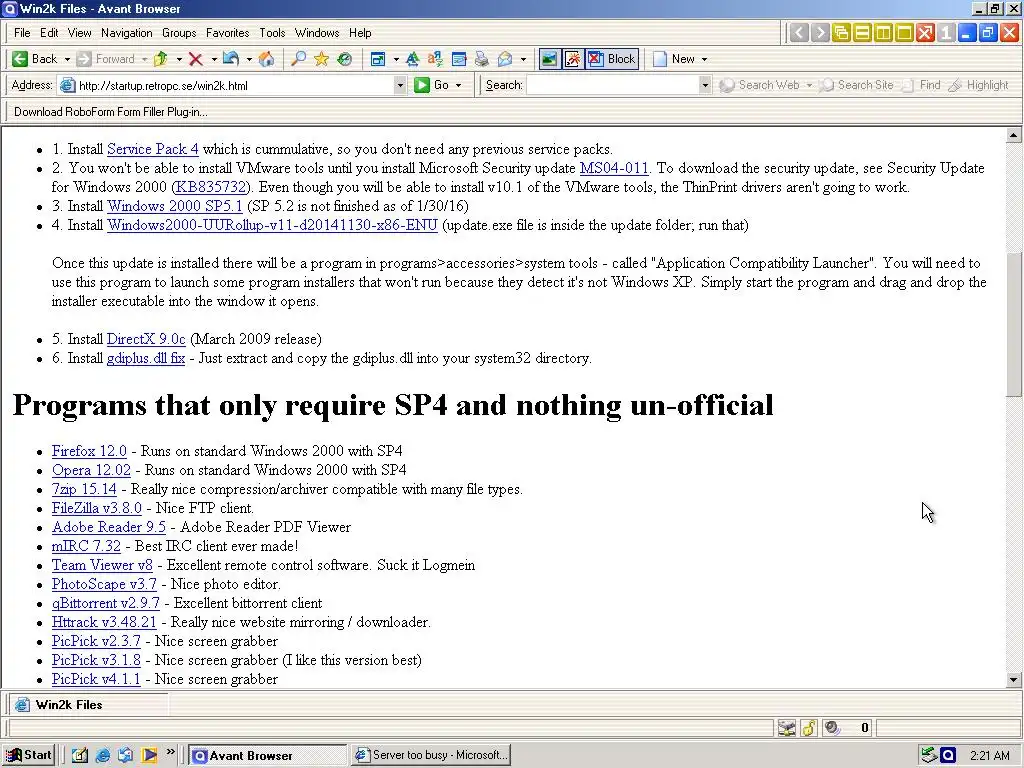Go back with the Back button
This screenshot has width=1024, height=768.
click(x=35, y=59)
